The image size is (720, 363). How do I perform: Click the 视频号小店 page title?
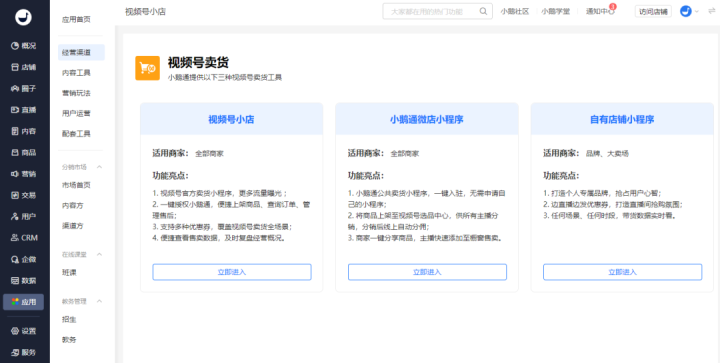point(145,12)
